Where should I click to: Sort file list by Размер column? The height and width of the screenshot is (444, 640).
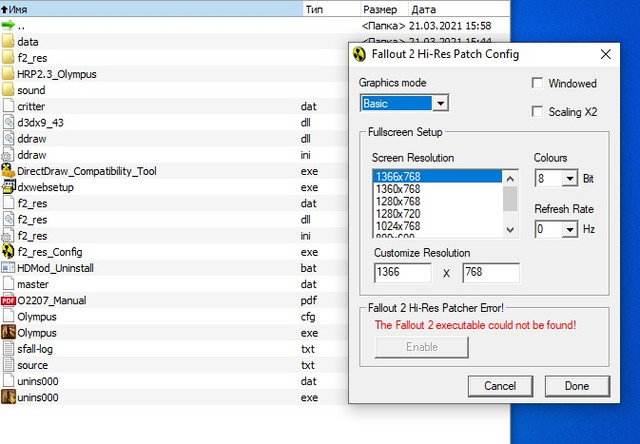point(384,9)
